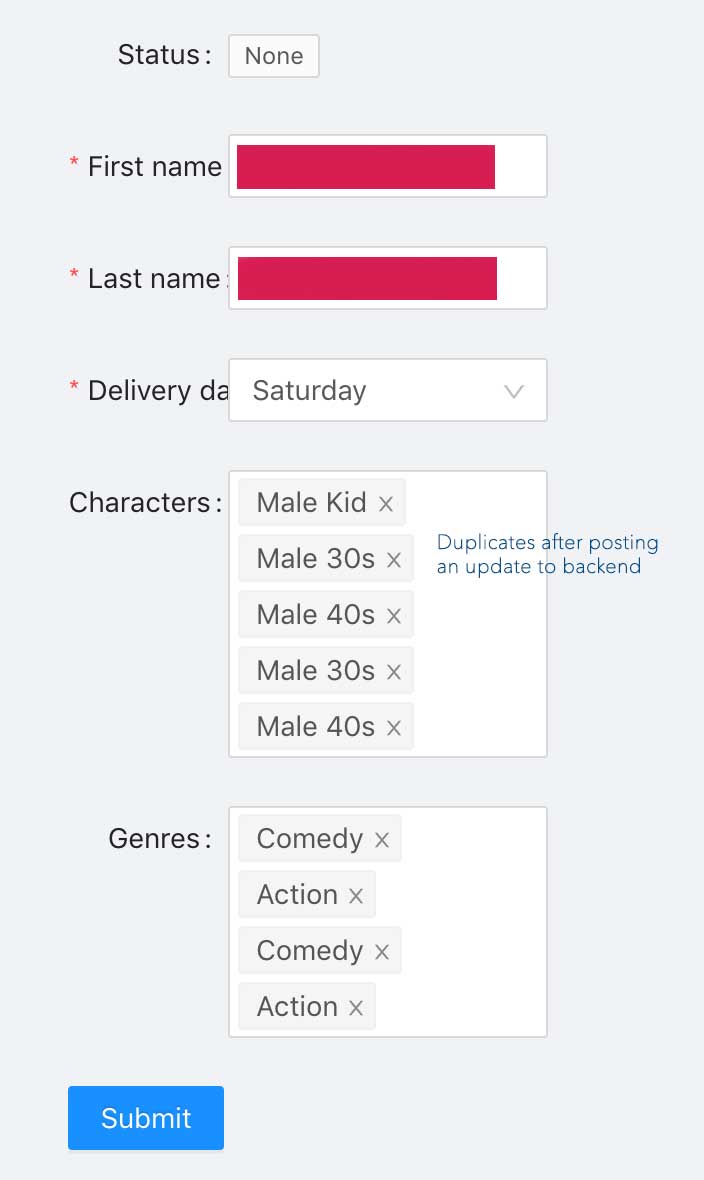Click the Submit button
The image size is (704, 1180).
145,1118
